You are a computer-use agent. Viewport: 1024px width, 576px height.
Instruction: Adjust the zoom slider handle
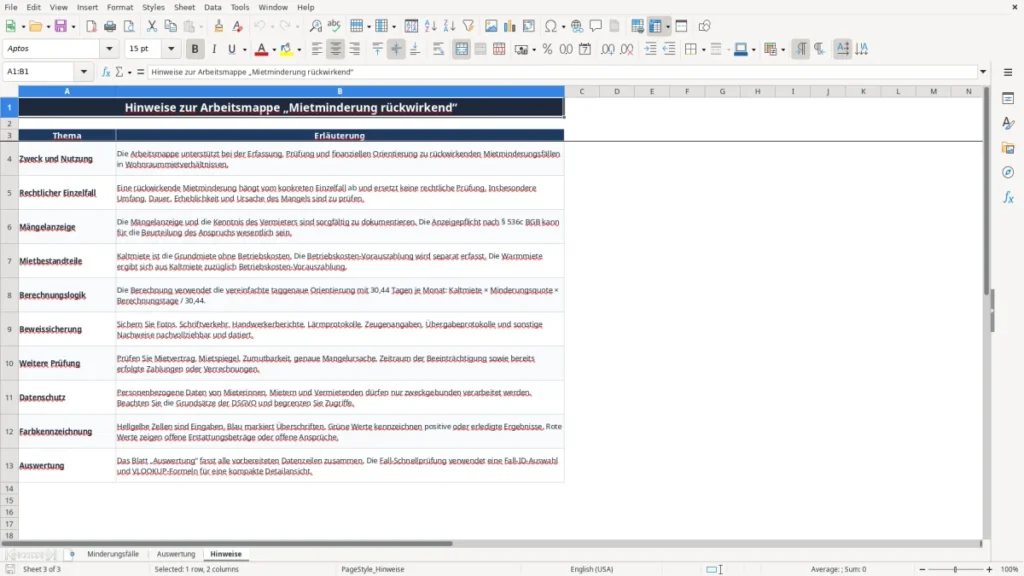(x=955, y=569)
